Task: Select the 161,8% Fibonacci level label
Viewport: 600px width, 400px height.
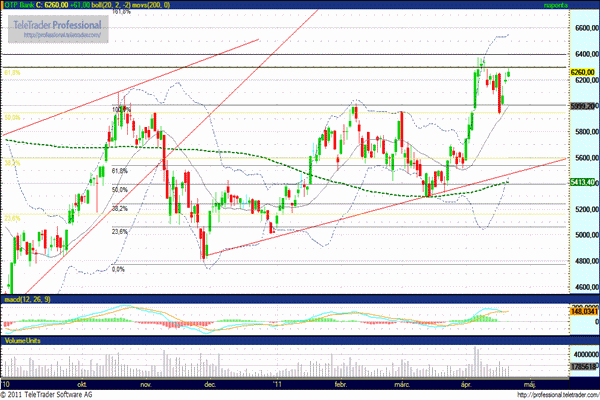Action: click(x=122, y=13)
